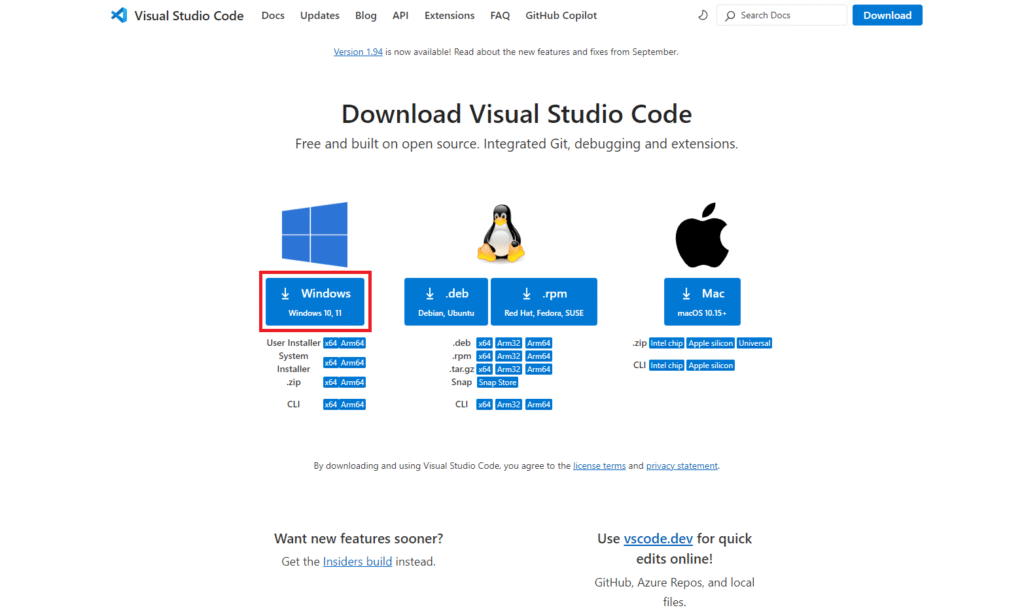Click the Visual Studio Code logo icon
The height and width of the screenshot is (612, 1024).
119,15
